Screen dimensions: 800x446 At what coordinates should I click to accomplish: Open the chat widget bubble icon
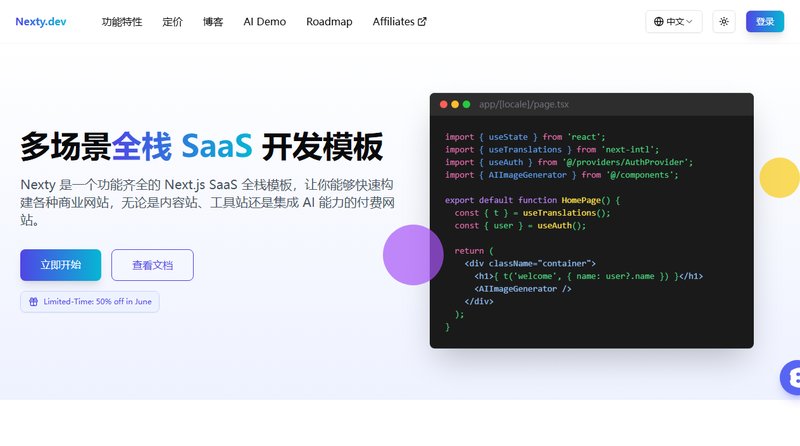[x=791, y=378]
